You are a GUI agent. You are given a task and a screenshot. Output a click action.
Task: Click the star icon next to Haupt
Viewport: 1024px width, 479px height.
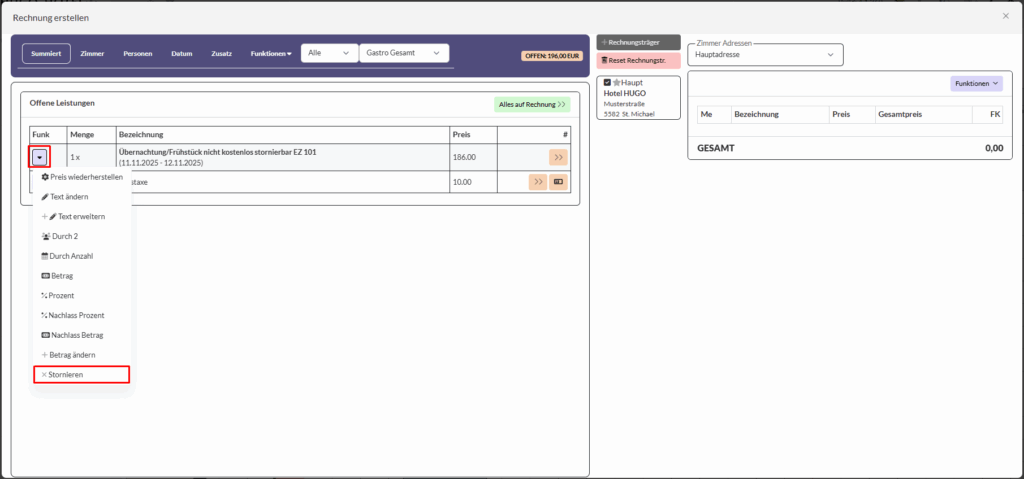(616, 83)
